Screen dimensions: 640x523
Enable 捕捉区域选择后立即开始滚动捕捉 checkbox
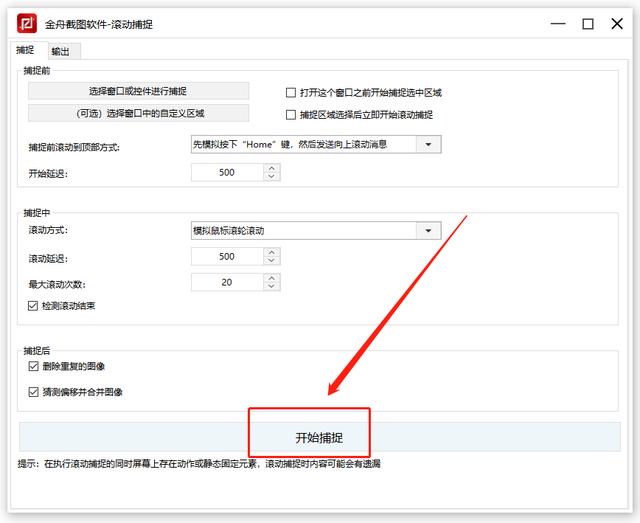click(x=291, y=115)
